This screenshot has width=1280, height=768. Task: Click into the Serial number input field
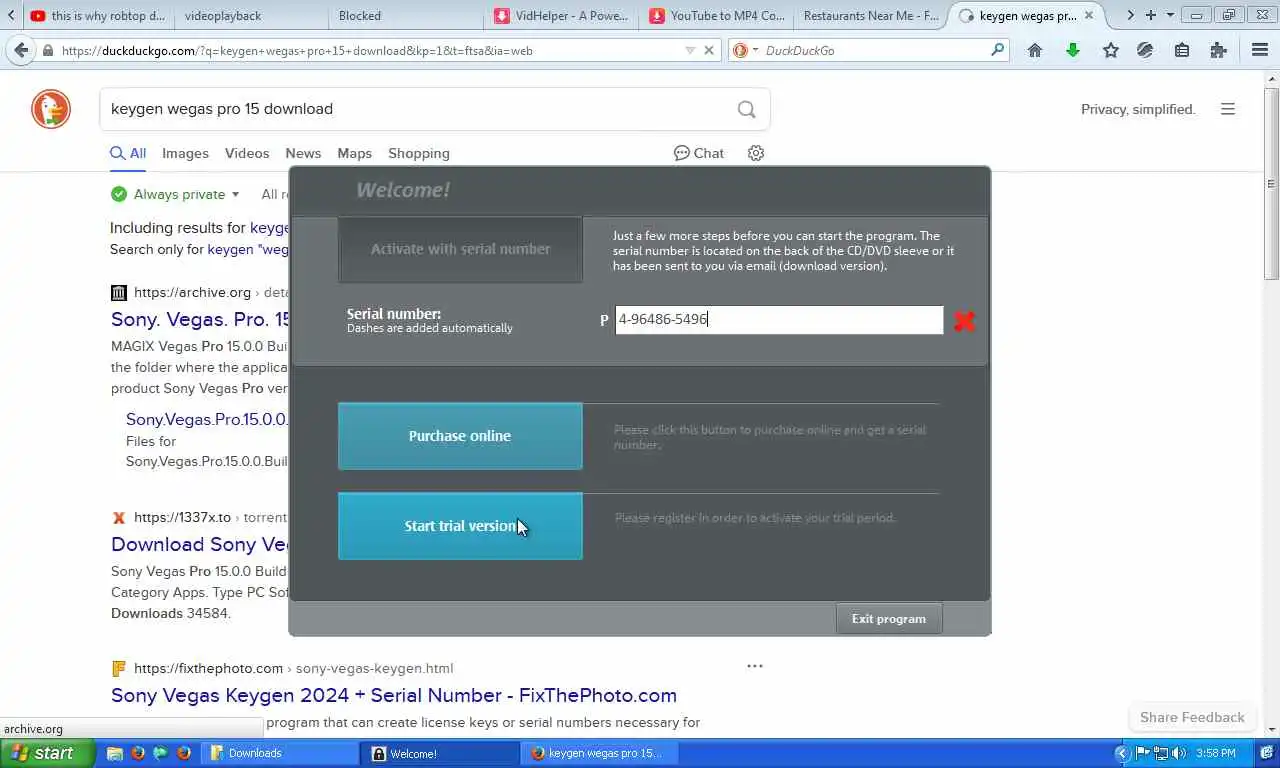point(779,320)
